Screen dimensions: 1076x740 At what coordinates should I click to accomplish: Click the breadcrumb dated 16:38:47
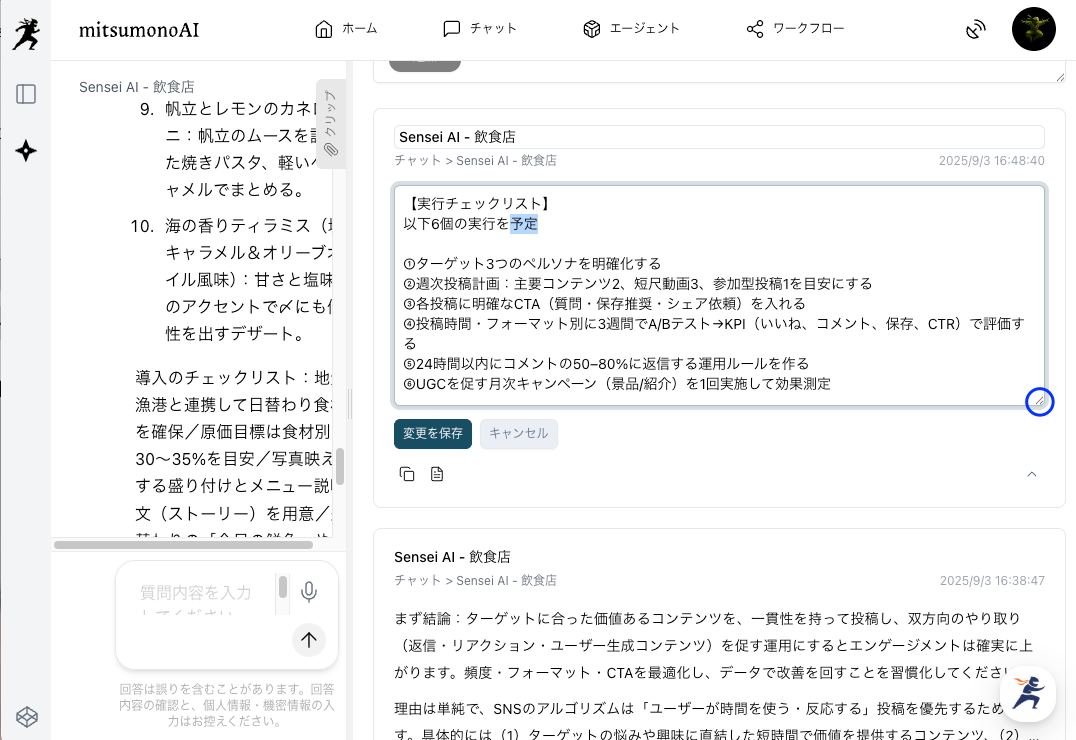point(476,581)
